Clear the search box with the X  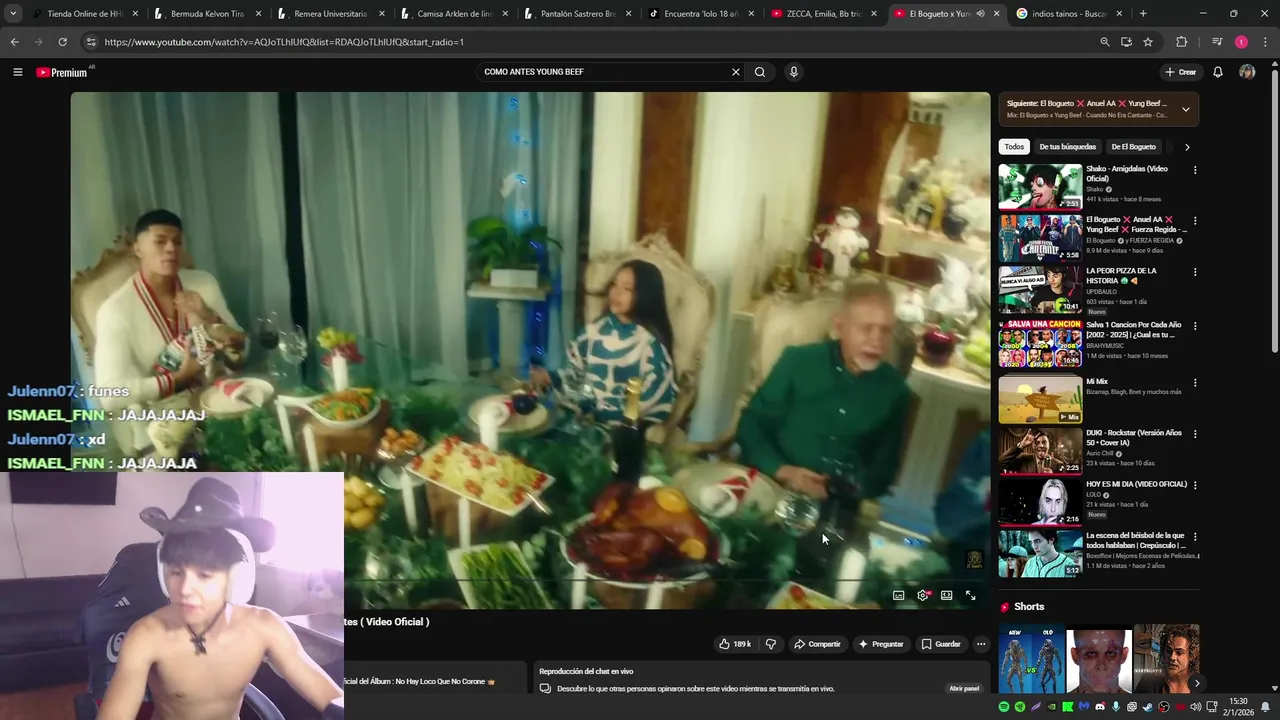coord(735,72)
